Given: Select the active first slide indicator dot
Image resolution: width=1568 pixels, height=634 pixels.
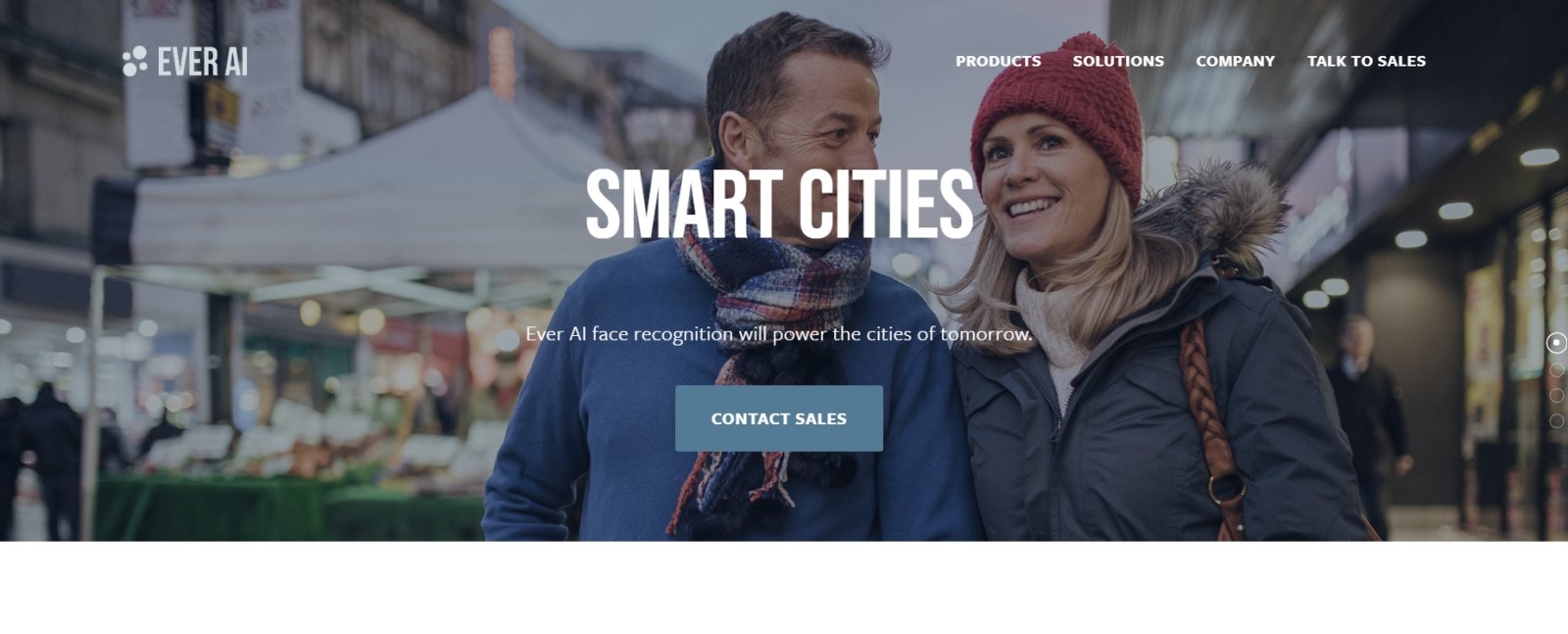Looking at the screenshot, I should [1556, 343].
